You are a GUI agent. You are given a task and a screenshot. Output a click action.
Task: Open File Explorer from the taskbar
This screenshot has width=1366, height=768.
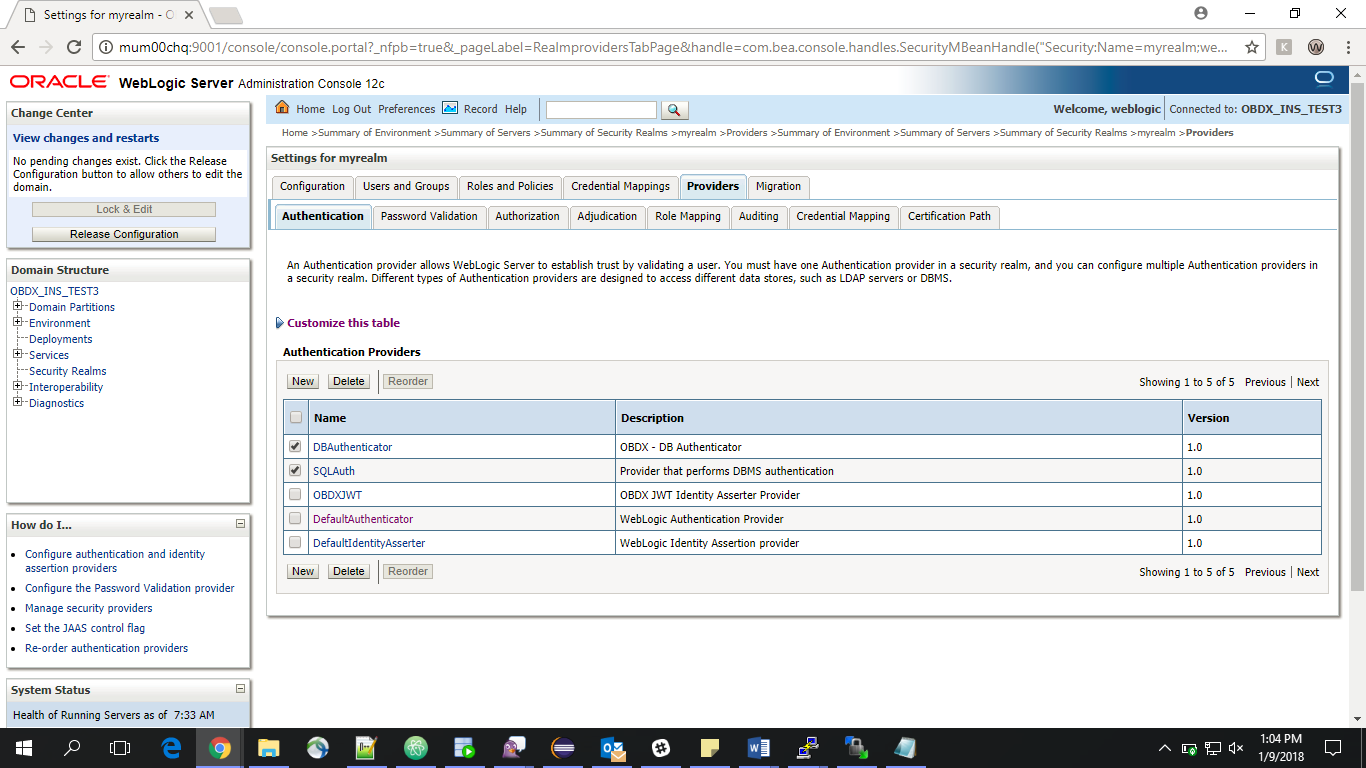[269, 747]
